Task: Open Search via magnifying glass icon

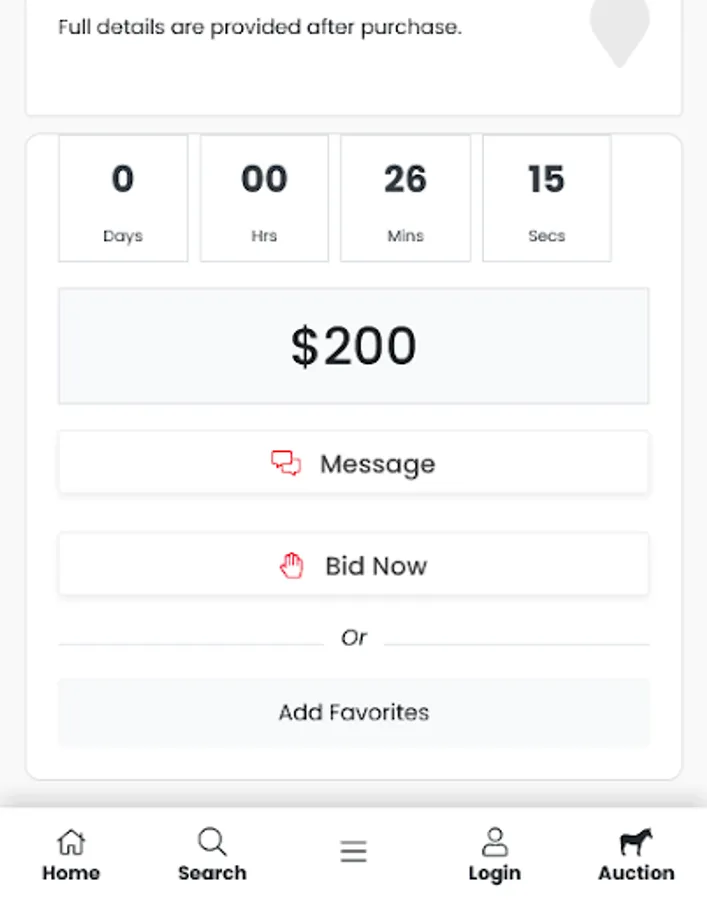Action: point(212,842)
